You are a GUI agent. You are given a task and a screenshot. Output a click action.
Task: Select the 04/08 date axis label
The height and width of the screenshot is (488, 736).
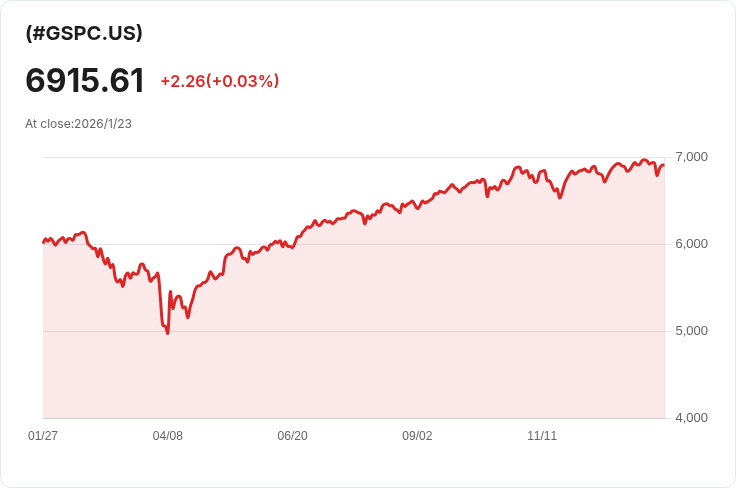[x=168, y=436]
